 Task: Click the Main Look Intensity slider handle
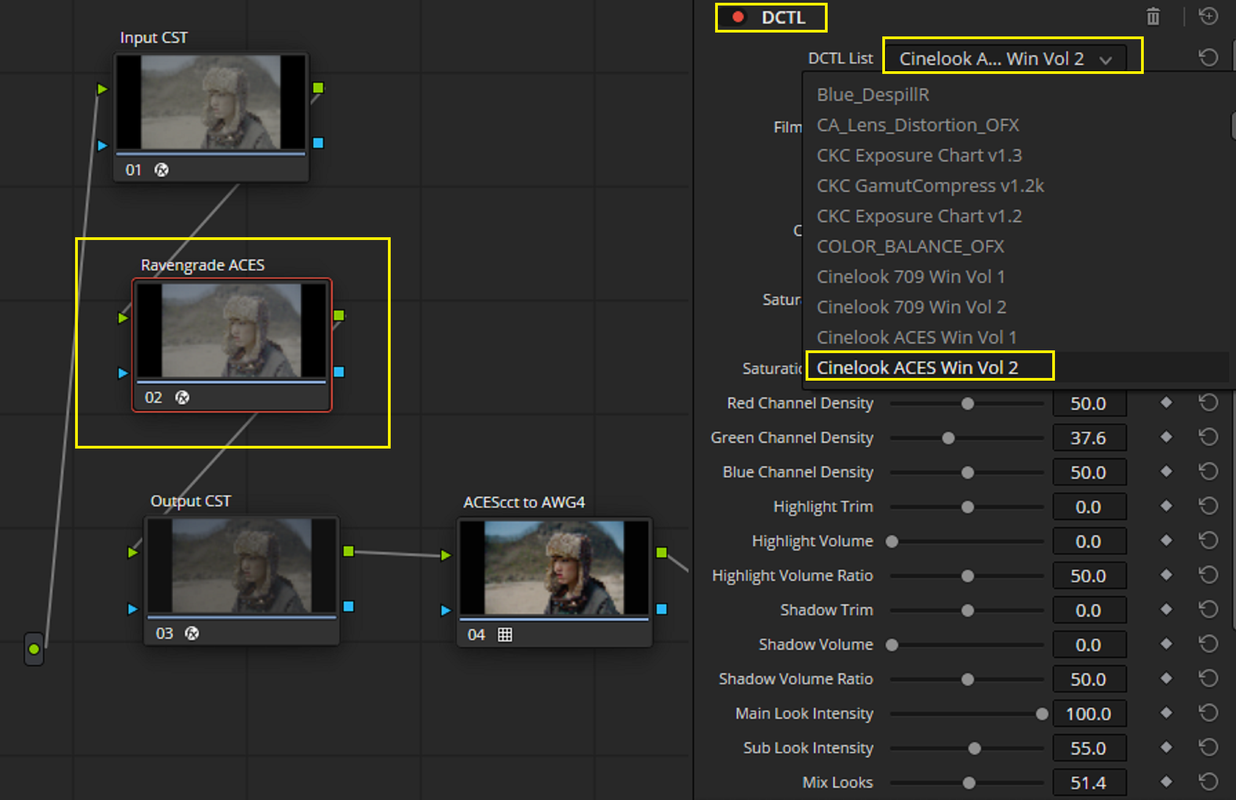click(x=1042, y=714)
